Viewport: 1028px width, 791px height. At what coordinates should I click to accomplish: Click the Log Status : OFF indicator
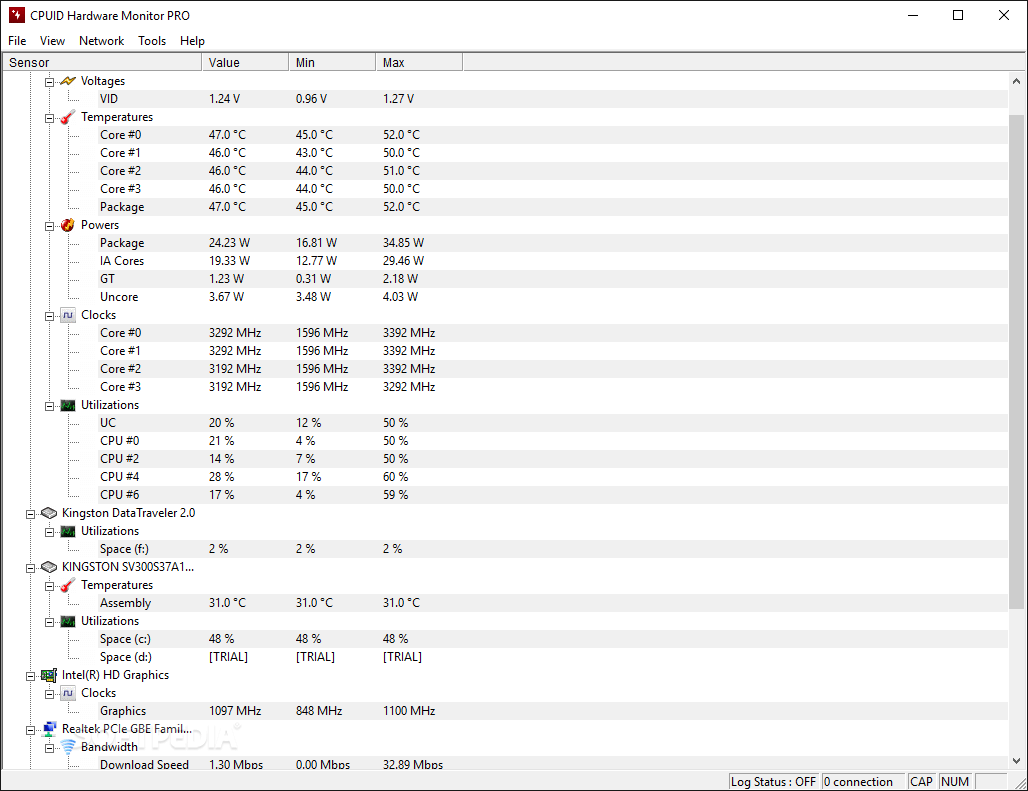(x=774, y=782)
